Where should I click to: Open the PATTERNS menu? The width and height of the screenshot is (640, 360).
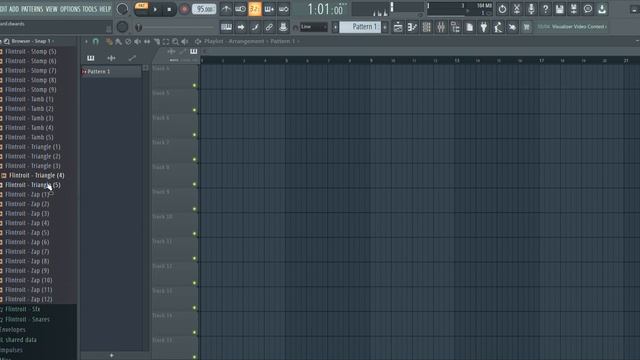[x=32, y=9]
